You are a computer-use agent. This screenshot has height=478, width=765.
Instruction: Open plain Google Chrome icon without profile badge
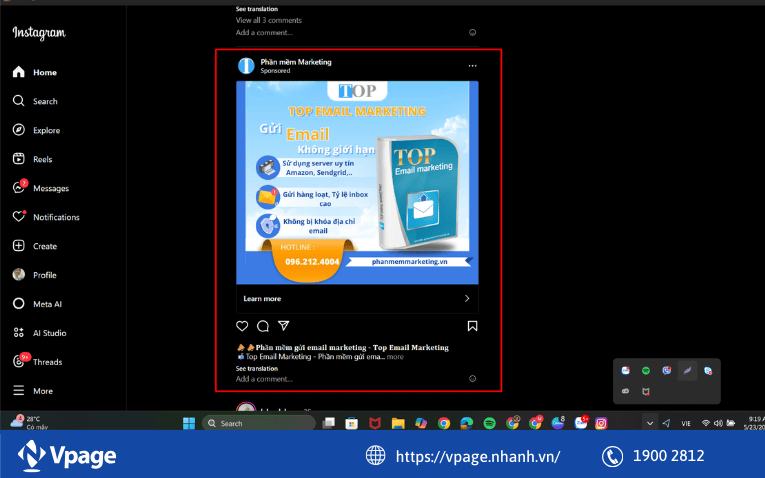(444, 423)
